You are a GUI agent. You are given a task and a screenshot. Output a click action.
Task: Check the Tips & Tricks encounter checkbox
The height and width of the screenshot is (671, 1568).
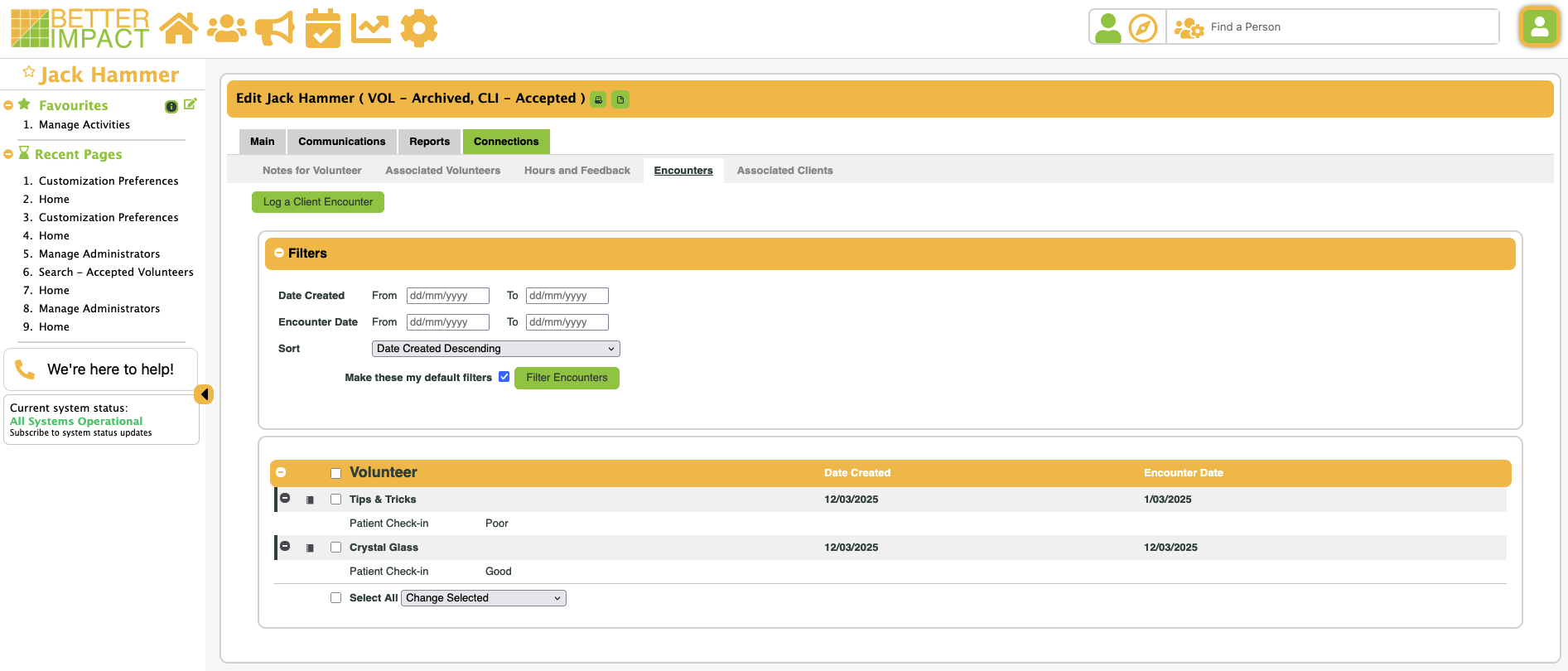pyautogui.click(x=335, y=500)
